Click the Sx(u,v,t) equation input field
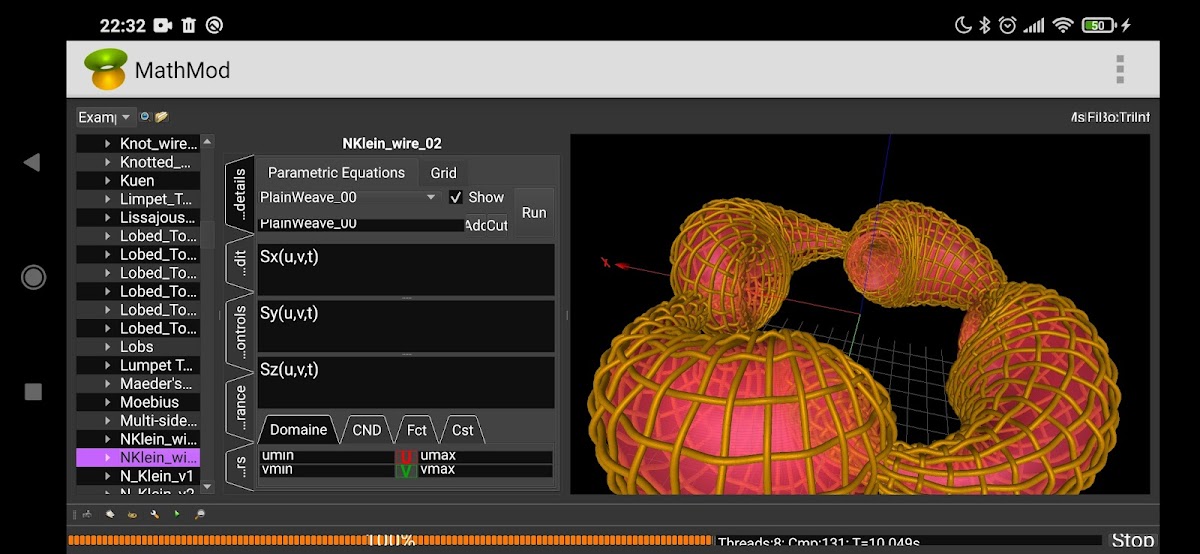The height and width of the screenshot is (554, 1200). tap(406, 270)
